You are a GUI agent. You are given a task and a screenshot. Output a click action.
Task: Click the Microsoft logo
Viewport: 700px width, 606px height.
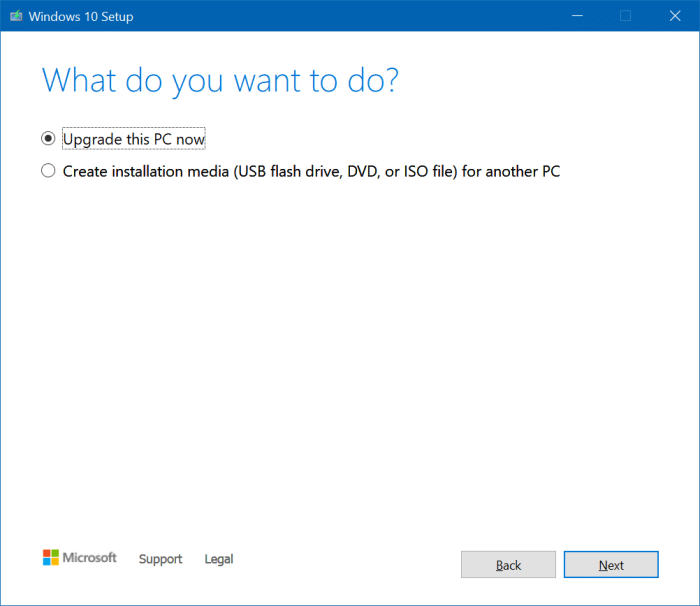[x=79, y=557]
